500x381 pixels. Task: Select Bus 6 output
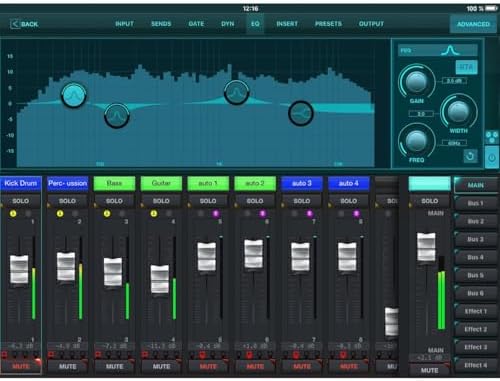(x=476, y=293)
